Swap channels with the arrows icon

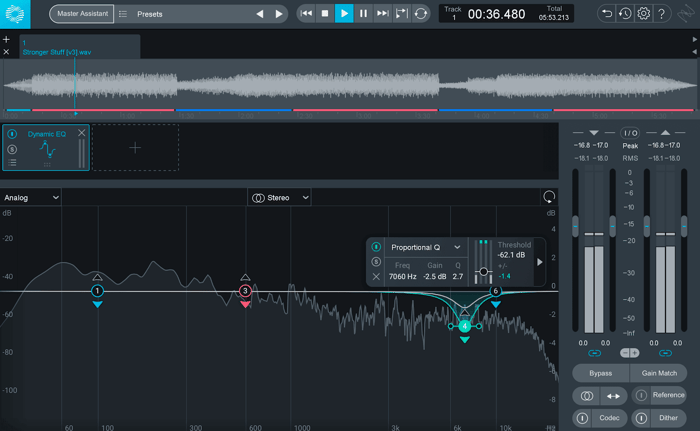[x=613, y=396]
